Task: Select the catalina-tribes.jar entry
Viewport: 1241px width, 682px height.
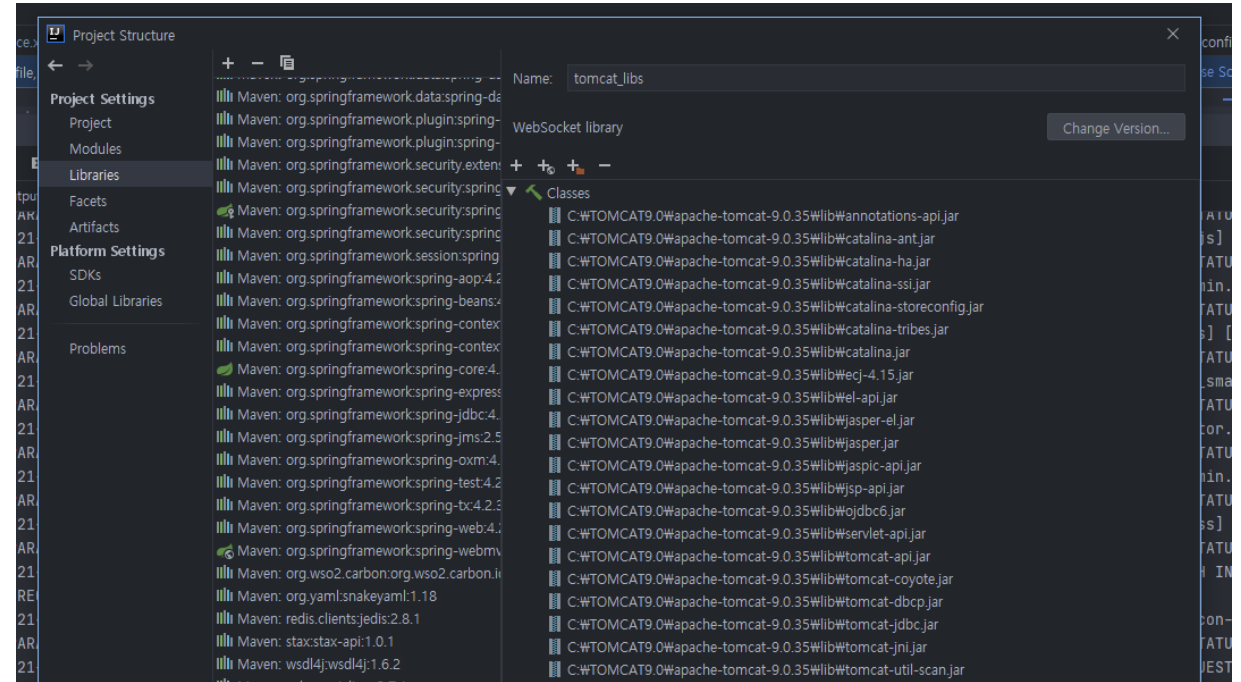Action: click(x=757, y=329)
